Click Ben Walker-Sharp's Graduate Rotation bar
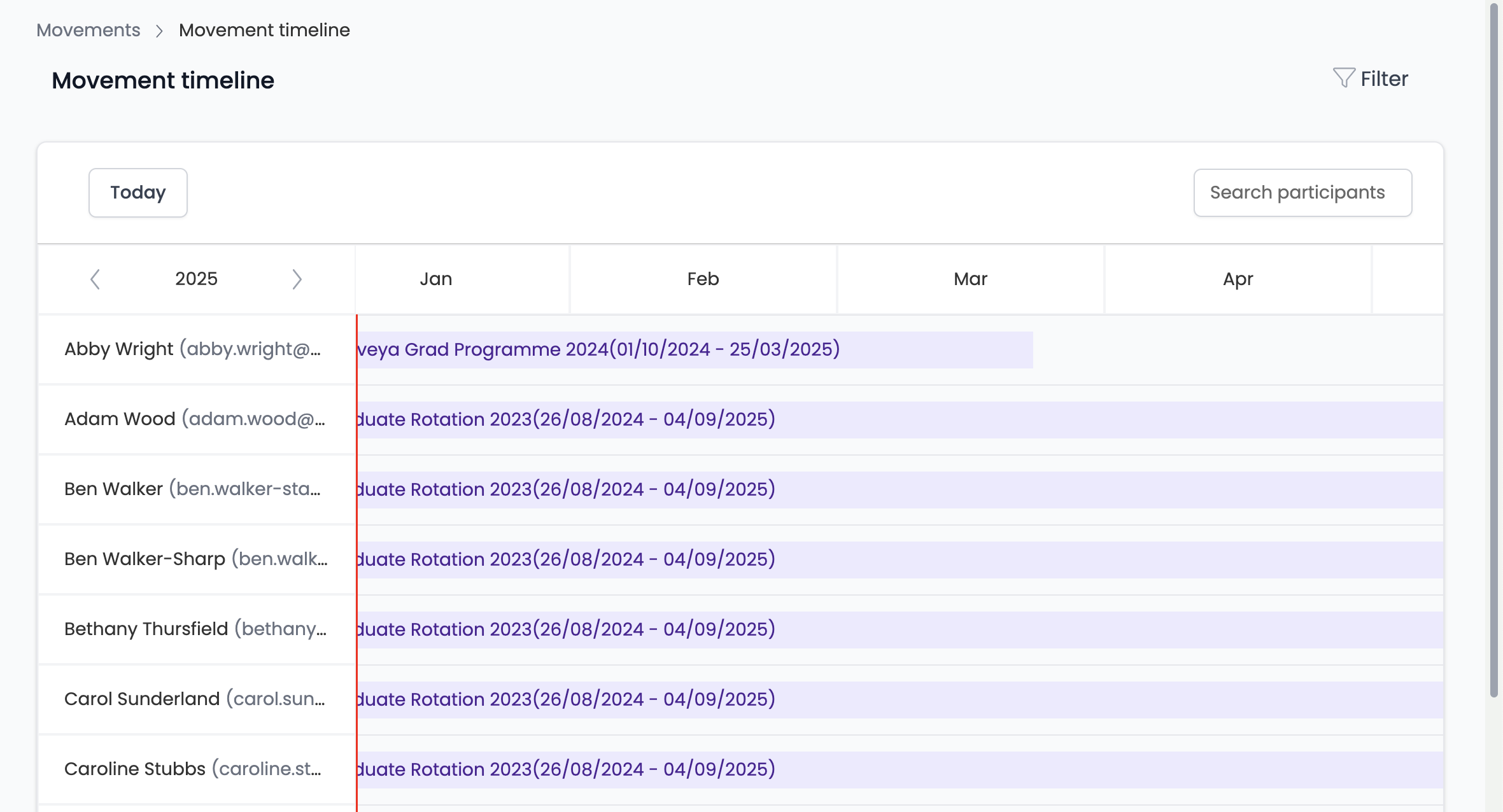The width and height of the screenshot is (1503, 812). coord(900,559)
